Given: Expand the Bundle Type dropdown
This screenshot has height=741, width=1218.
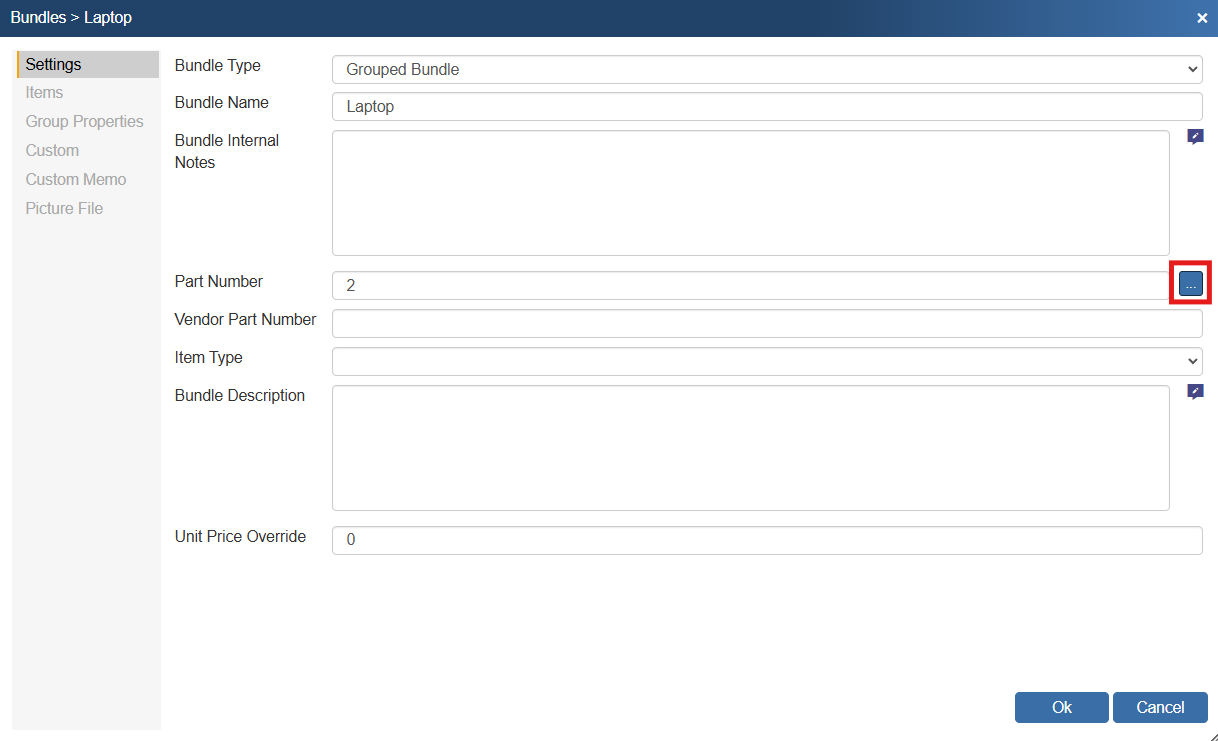Looking at the screenshot, I should coord(766,69).
